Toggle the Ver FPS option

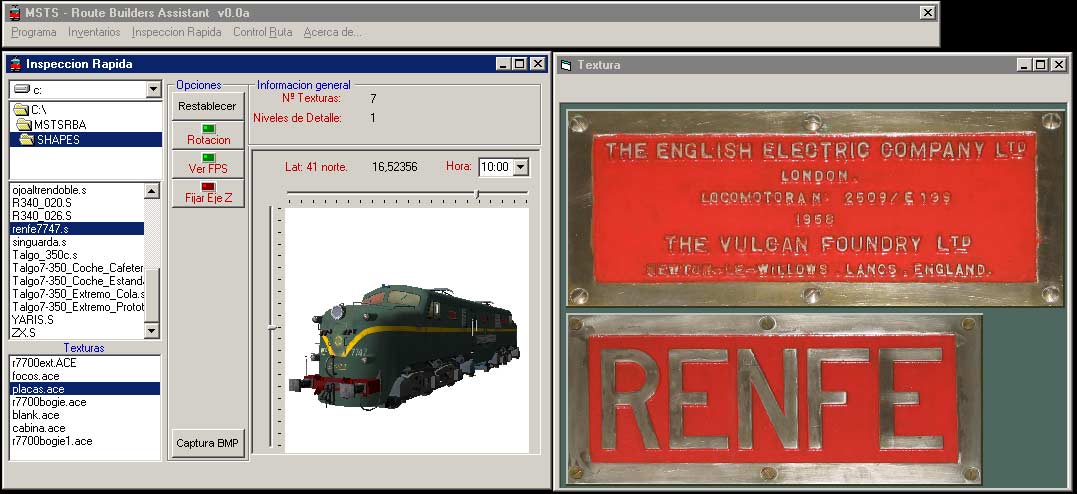click(208, 164)
